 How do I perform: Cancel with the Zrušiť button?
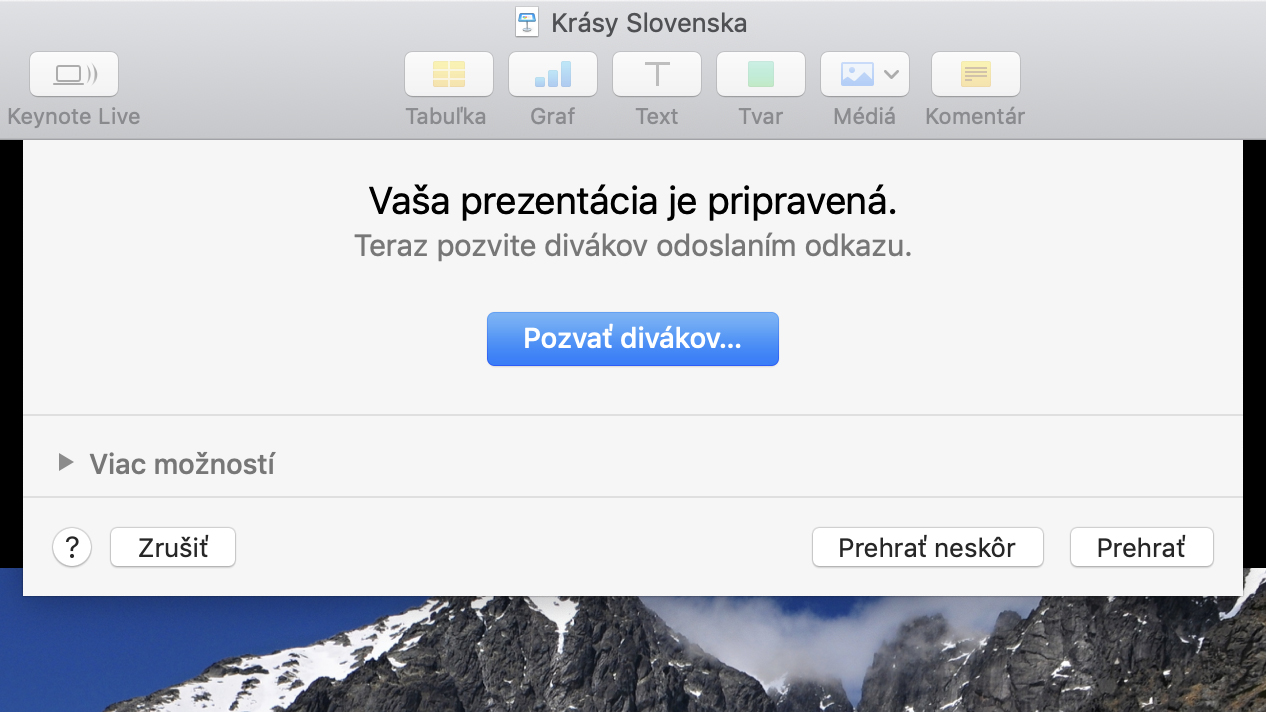tap(173, 548)
